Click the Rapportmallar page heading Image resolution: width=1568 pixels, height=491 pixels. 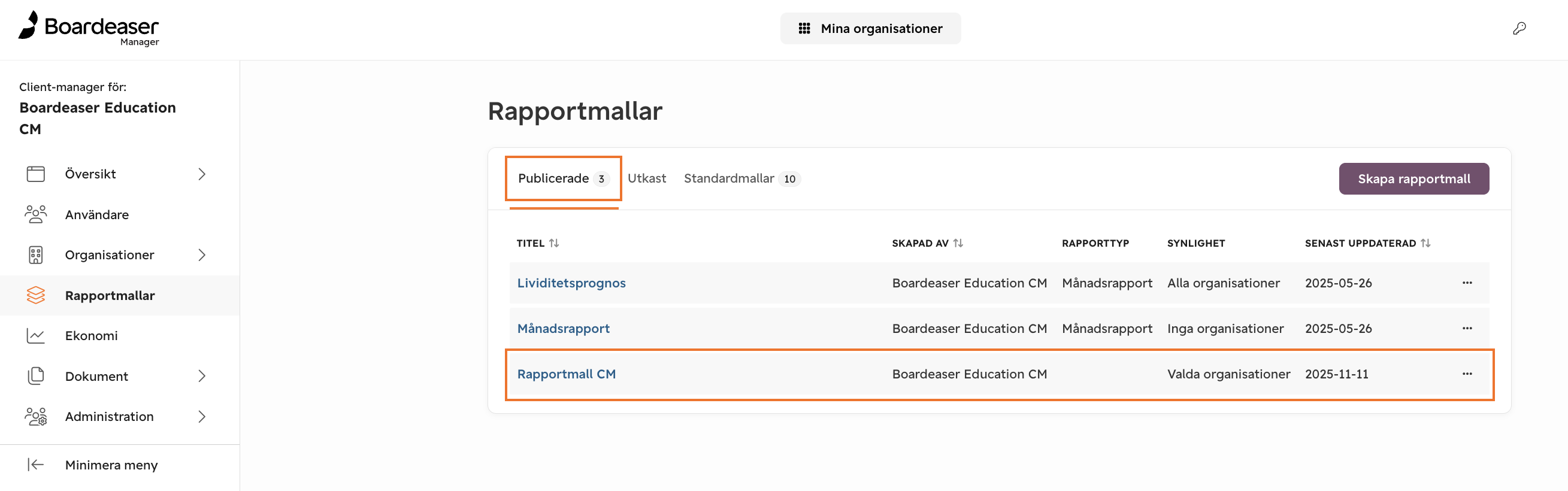pos(574,111)
